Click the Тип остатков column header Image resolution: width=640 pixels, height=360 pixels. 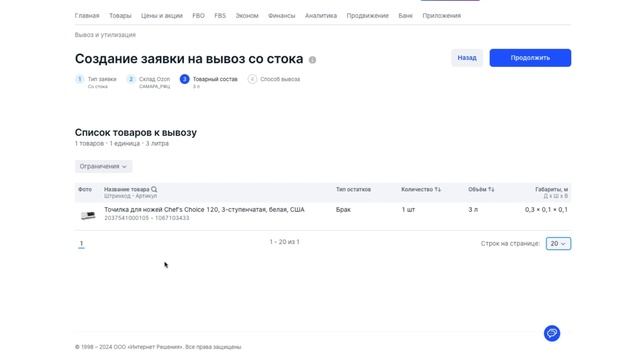click(x=353, y=189)
